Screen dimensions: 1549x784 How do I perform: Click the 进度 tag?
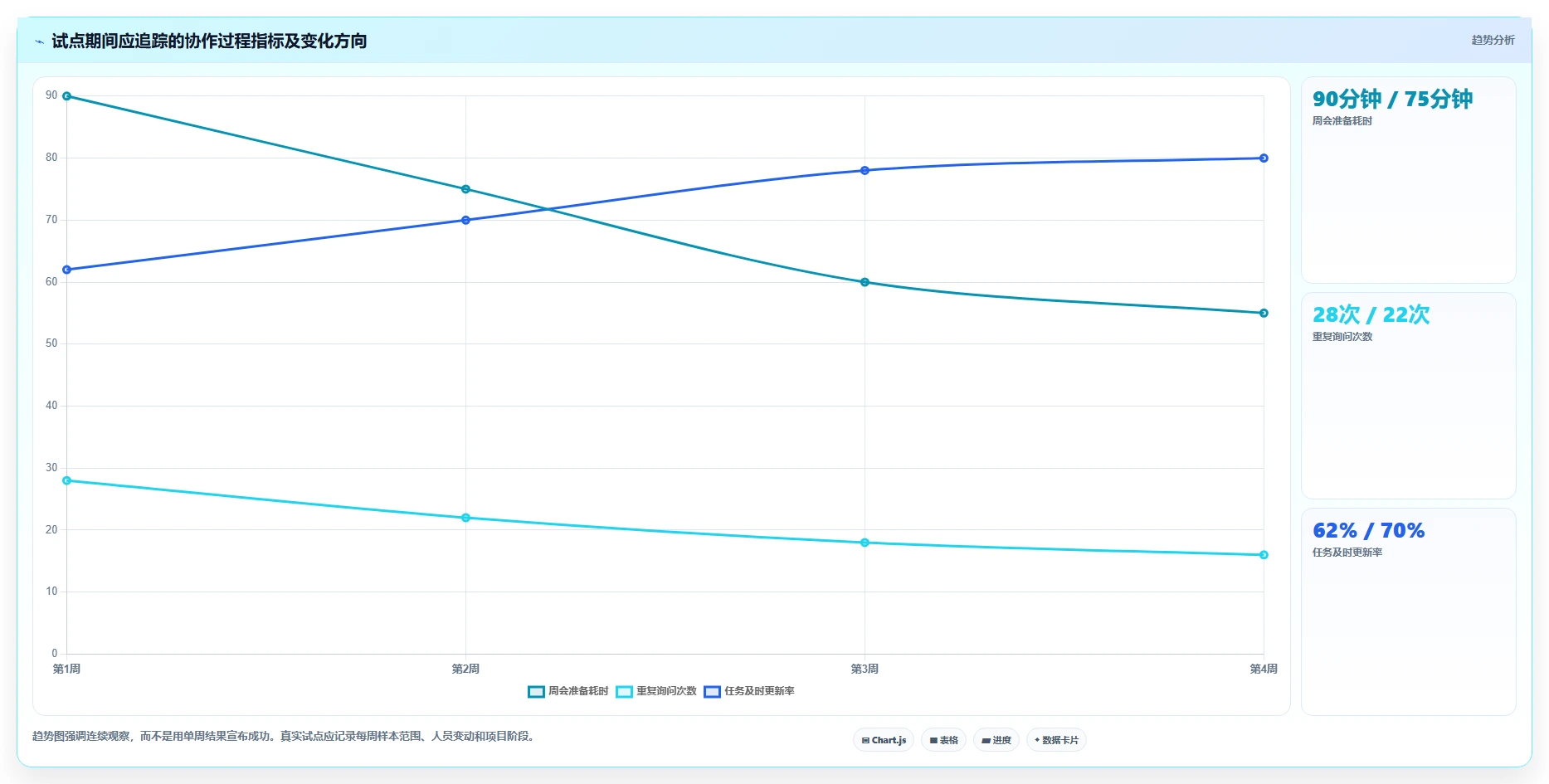tap(996, 740)
